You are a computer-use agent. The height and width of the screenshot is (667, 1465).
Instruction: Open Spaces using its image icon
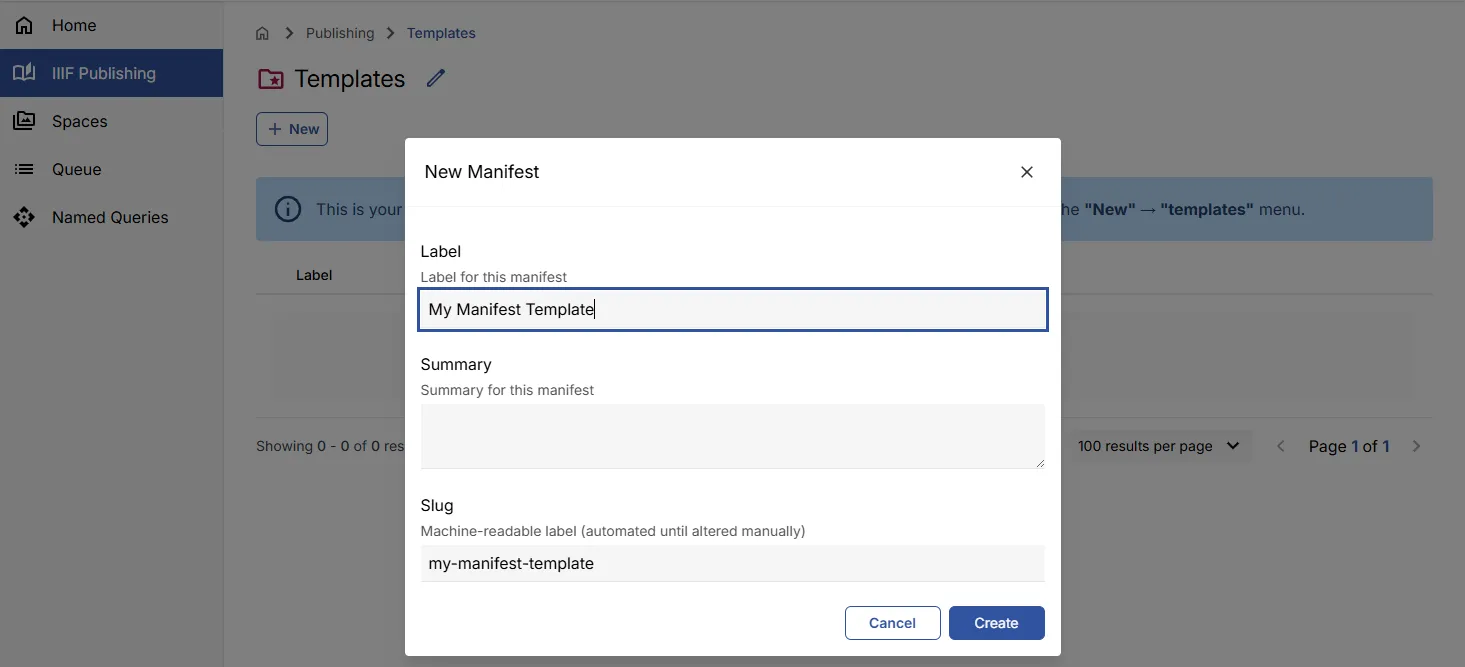tap(24, 121)
